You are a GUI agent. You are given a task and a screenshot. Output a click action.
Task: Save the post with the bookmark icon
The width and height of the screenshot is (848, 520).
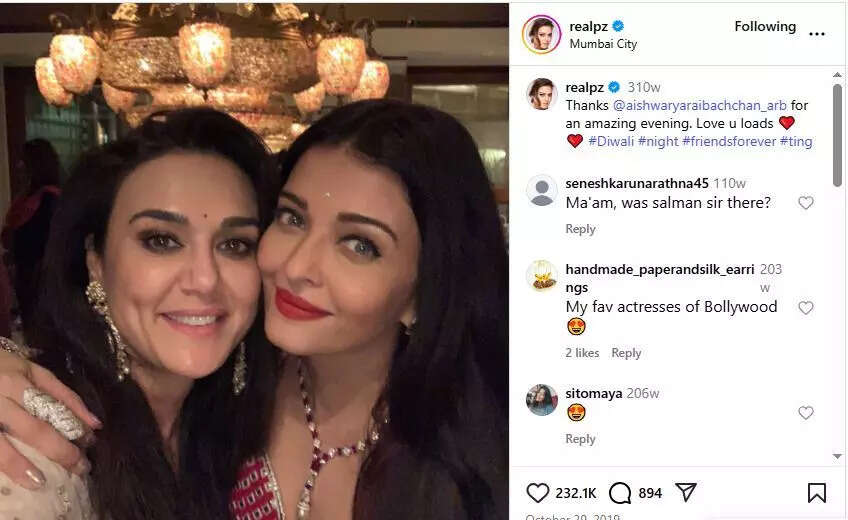817,492
